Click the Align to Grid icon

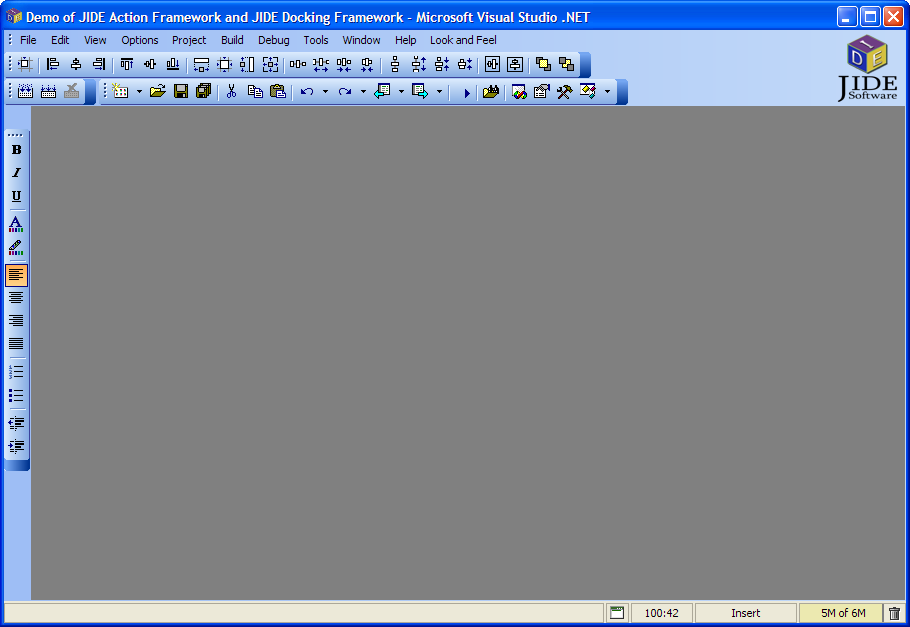(25, 64)
